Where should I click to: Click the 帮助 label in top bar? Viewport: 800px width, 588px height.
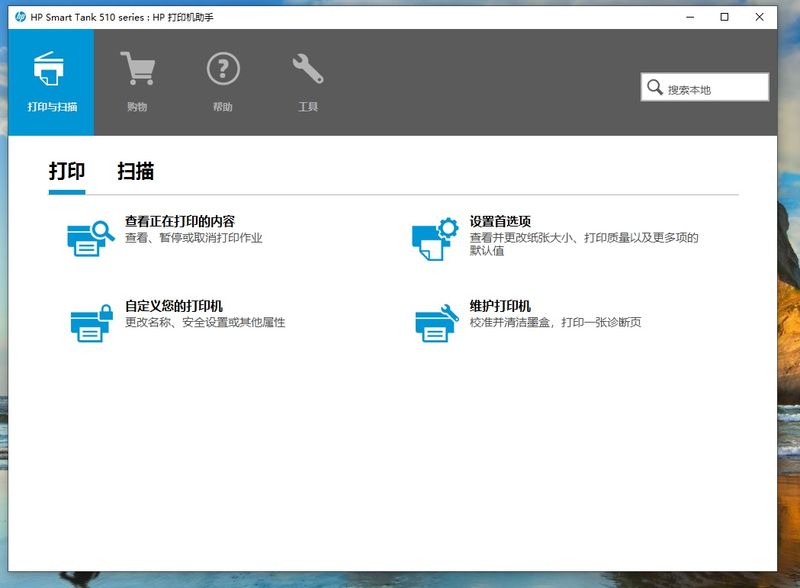(x=223, y=107)
